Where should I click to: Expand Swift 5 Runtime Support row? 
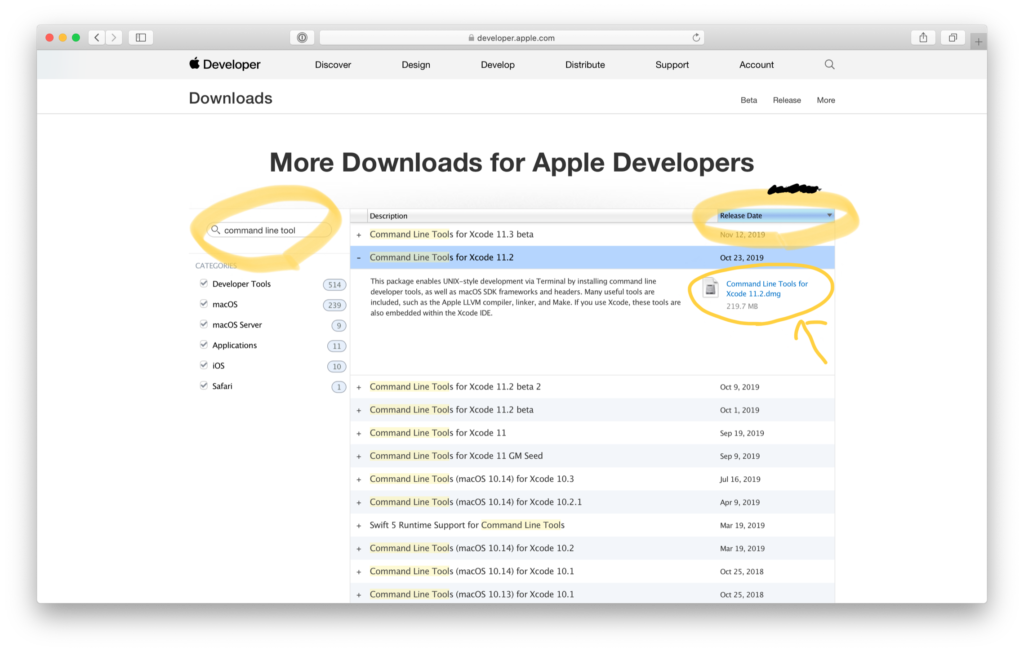359,525
